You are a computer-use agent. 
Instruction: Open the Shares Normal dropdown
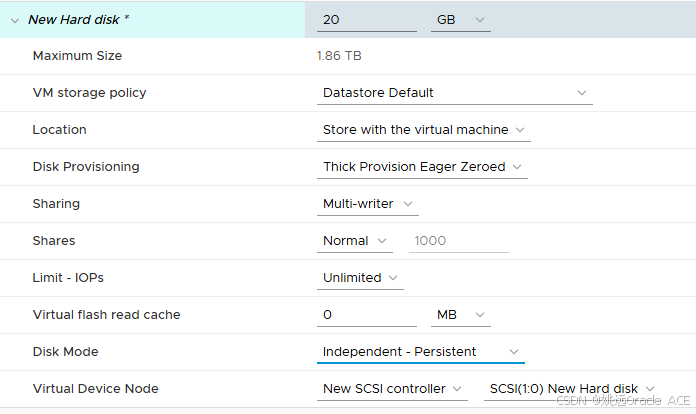click(x=355, y=241)
